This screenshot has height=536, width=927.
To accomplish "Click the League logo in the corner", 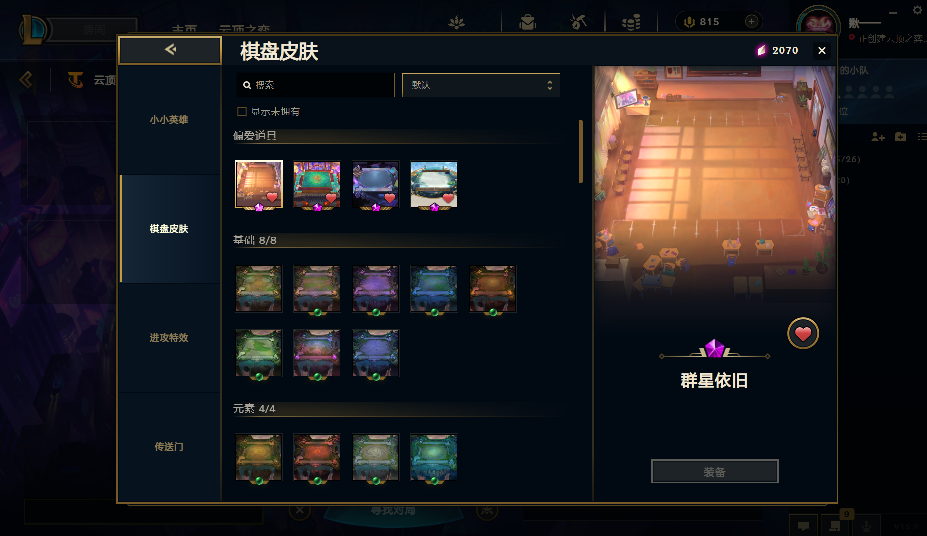I will tap(34, 28).
